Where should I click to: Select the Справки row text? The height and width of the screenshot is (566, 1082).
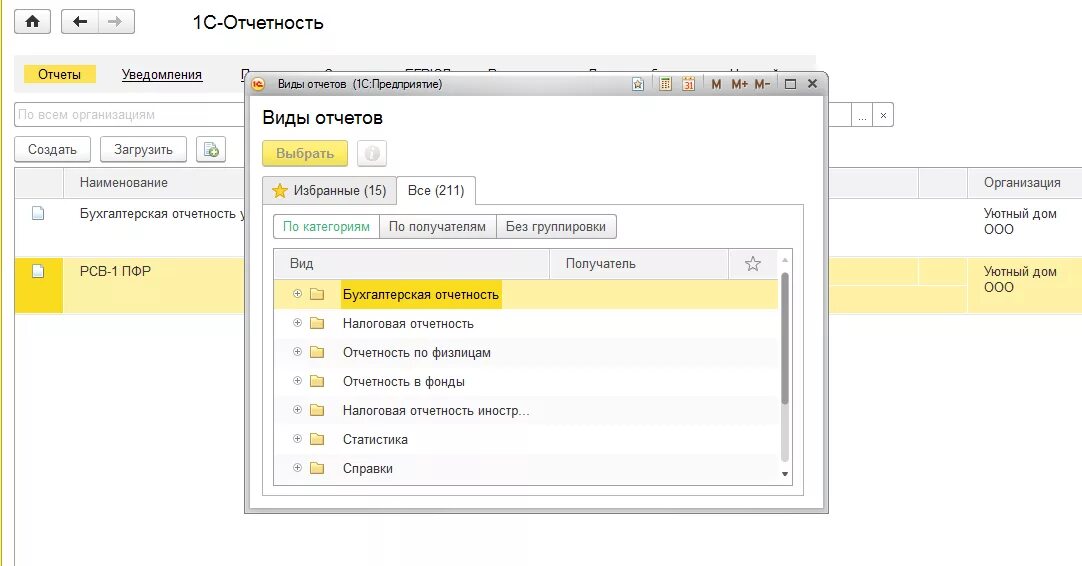[368, 468]
